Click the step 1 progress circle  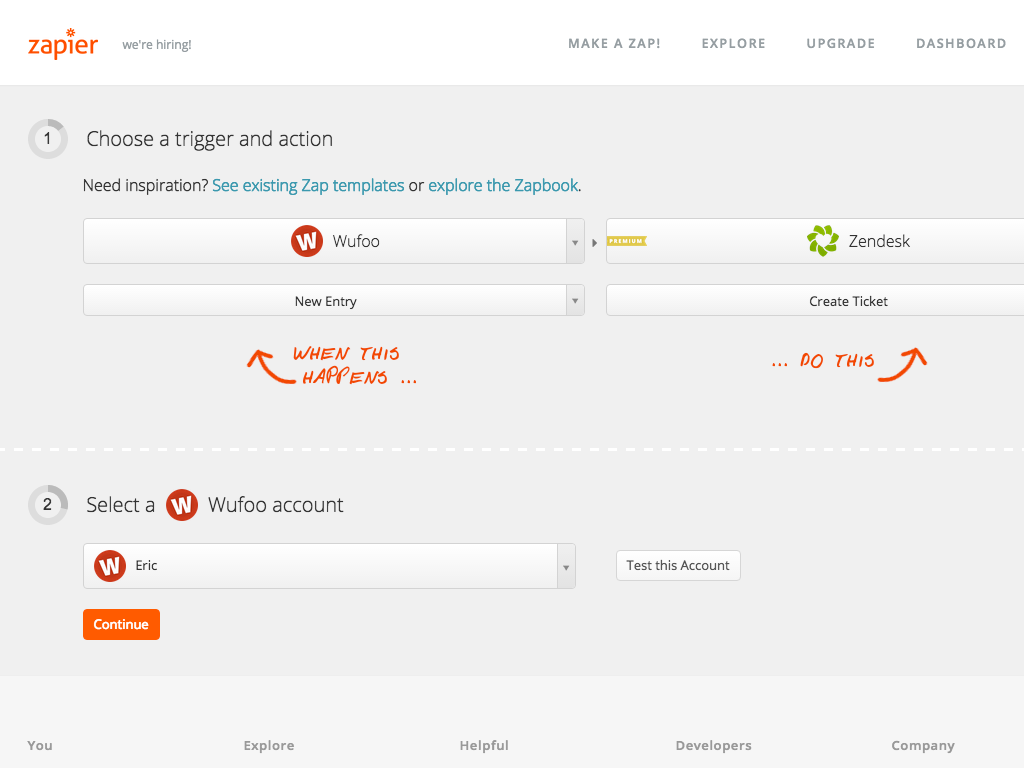click(x=47, y=139)
